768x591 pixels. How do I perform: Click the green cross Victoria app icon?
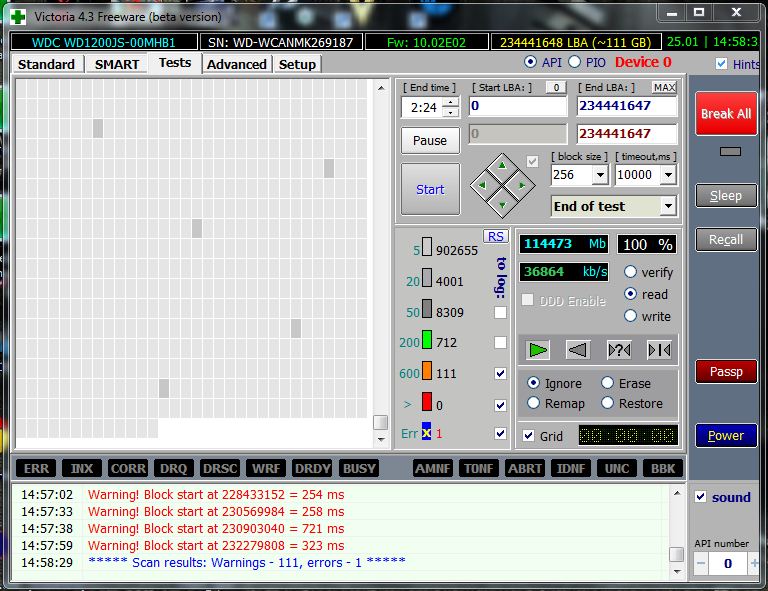[x=17, y=15]
